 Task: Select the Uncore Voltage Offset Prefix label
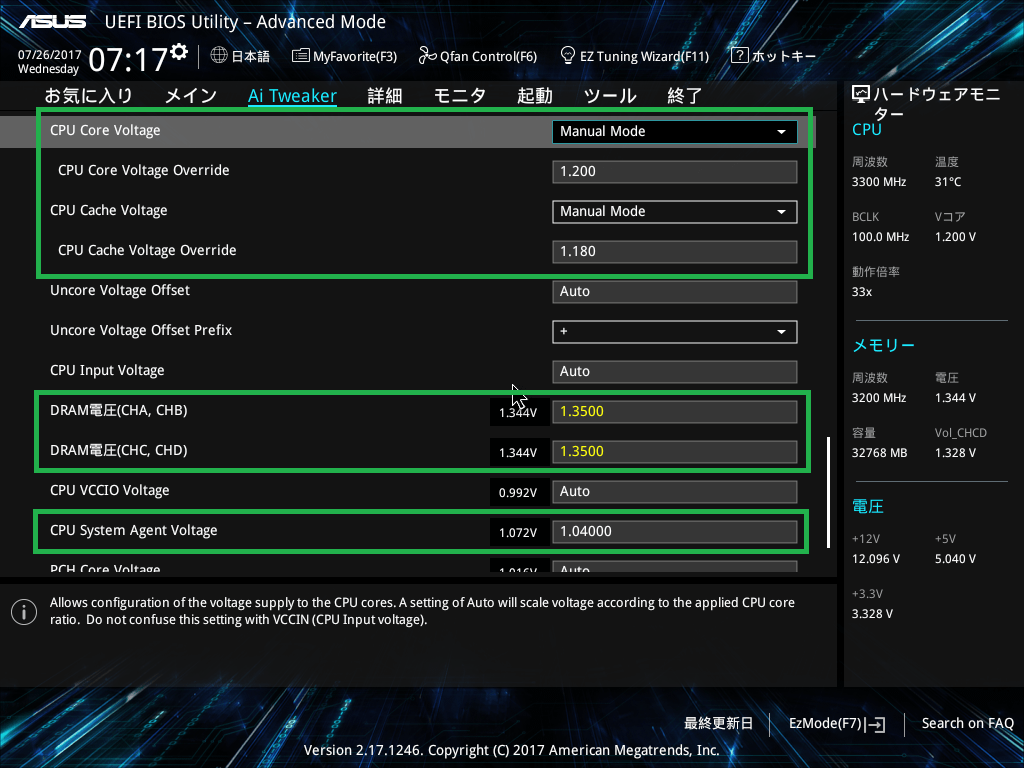pos(141,330)
